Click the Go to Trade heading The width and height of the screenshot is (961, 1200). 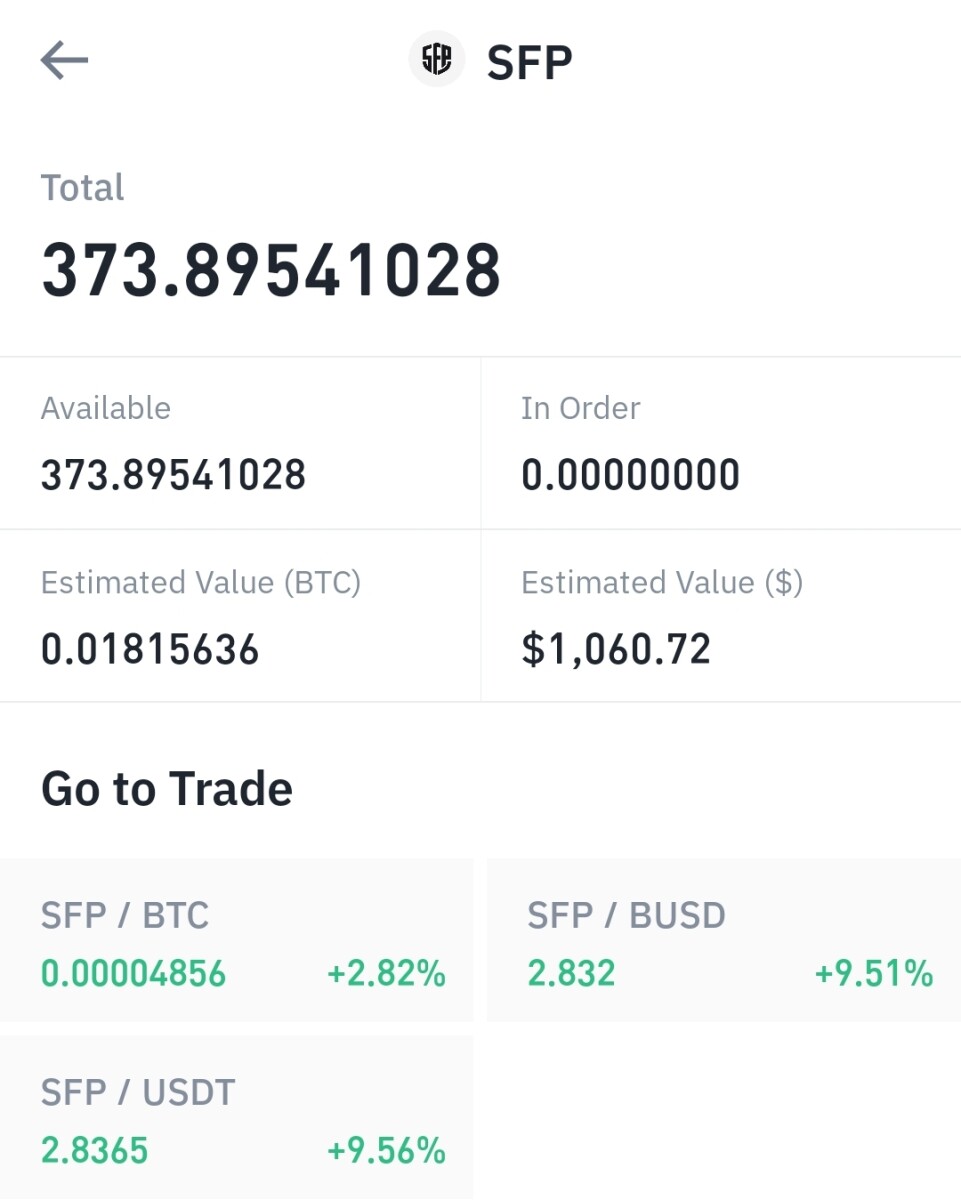167,789
